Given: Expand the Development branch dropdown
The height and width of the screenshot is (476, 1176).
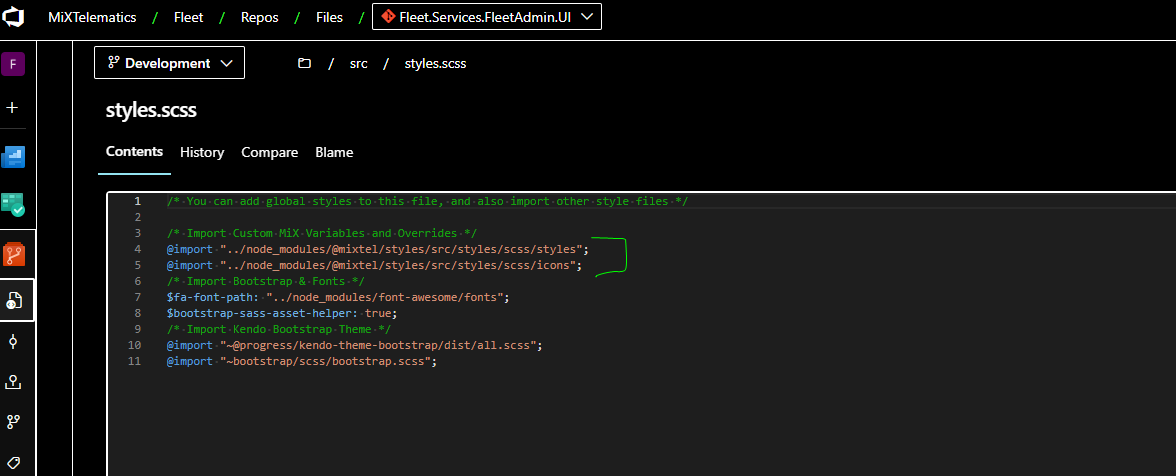Looking at the screenshot, I should coord(169,63).
